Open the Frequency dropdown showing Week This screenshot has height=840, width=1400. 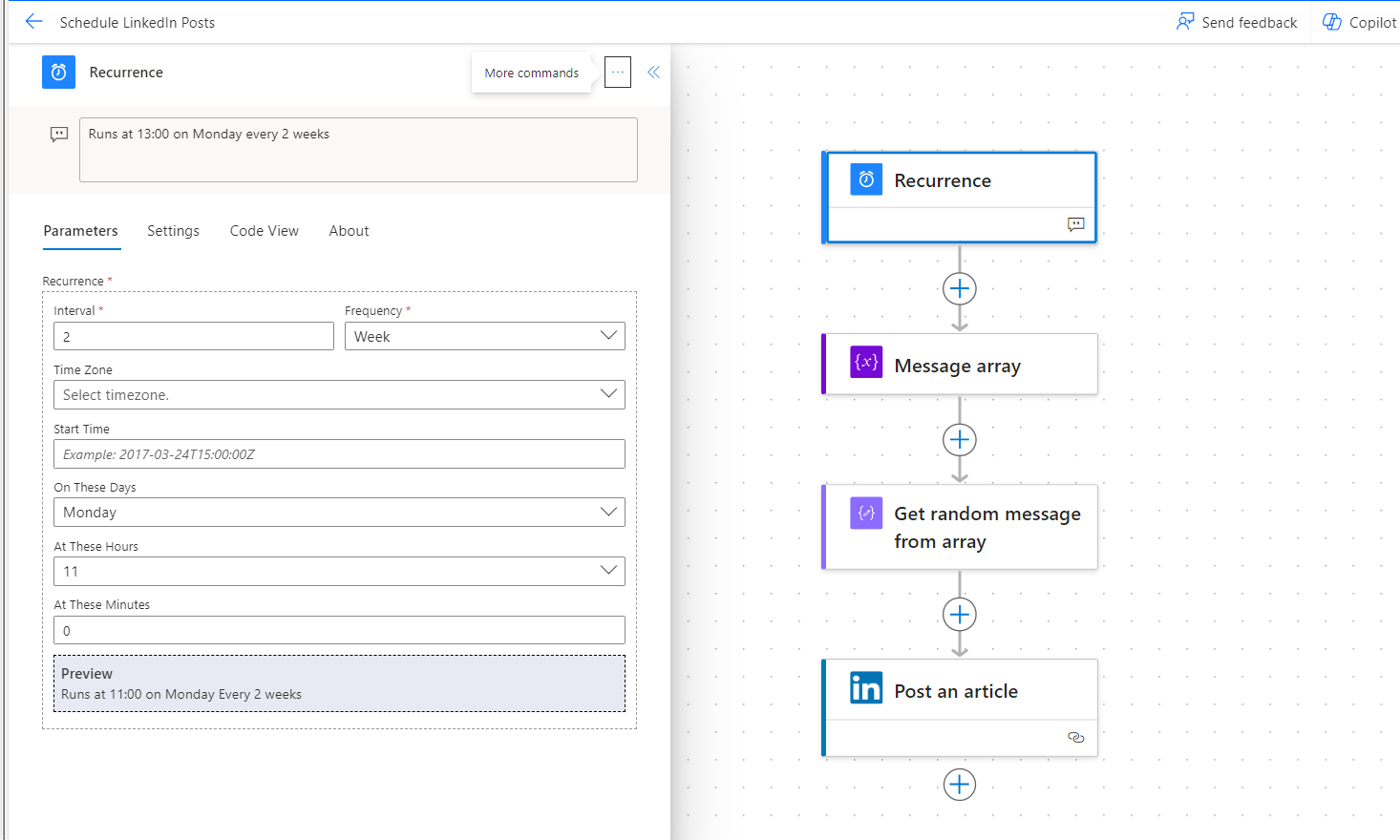coord(485,336)
